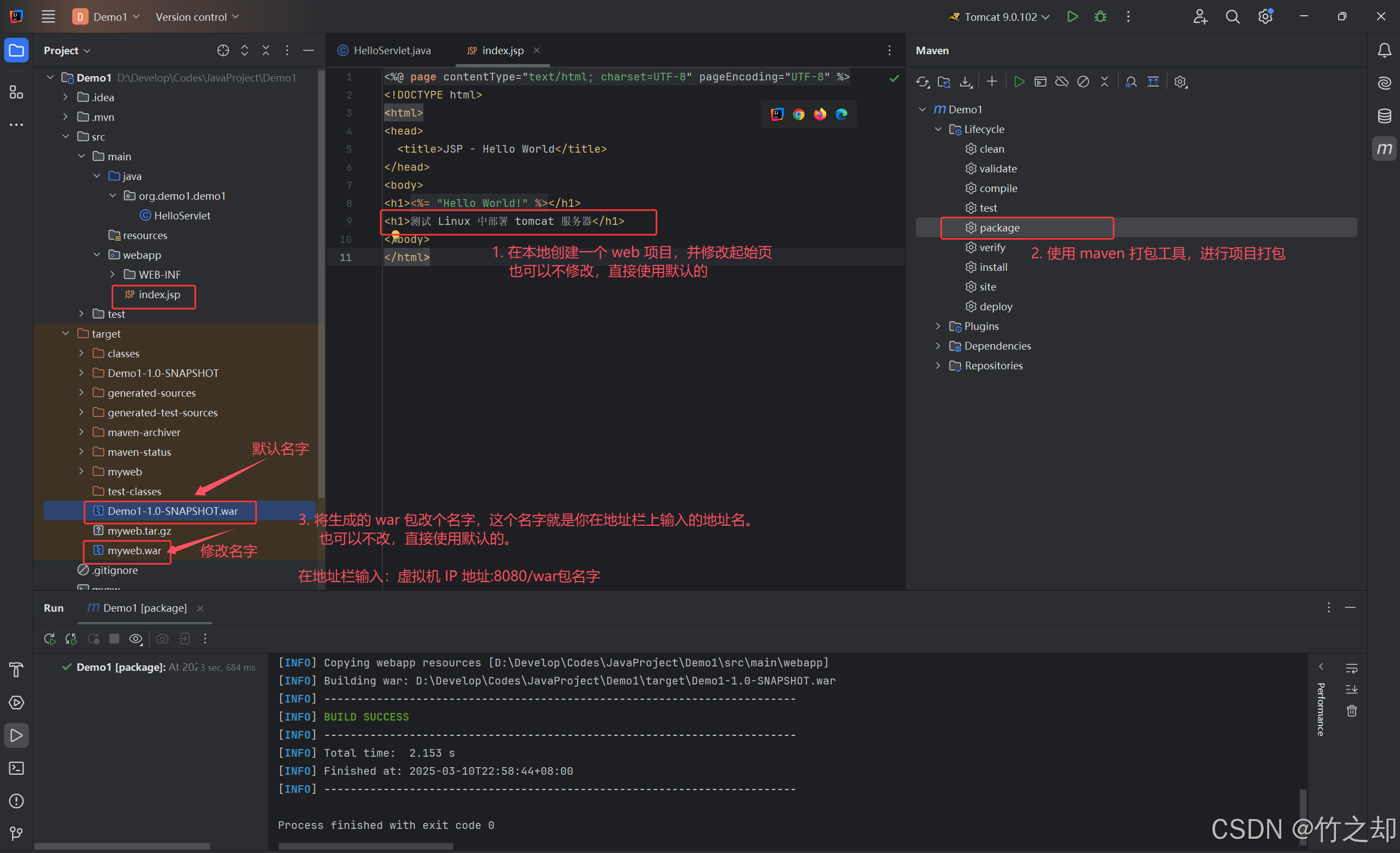Open the Git version control tool icon
The width and height of the screenshot is (1400, 853).
[16, 834]
